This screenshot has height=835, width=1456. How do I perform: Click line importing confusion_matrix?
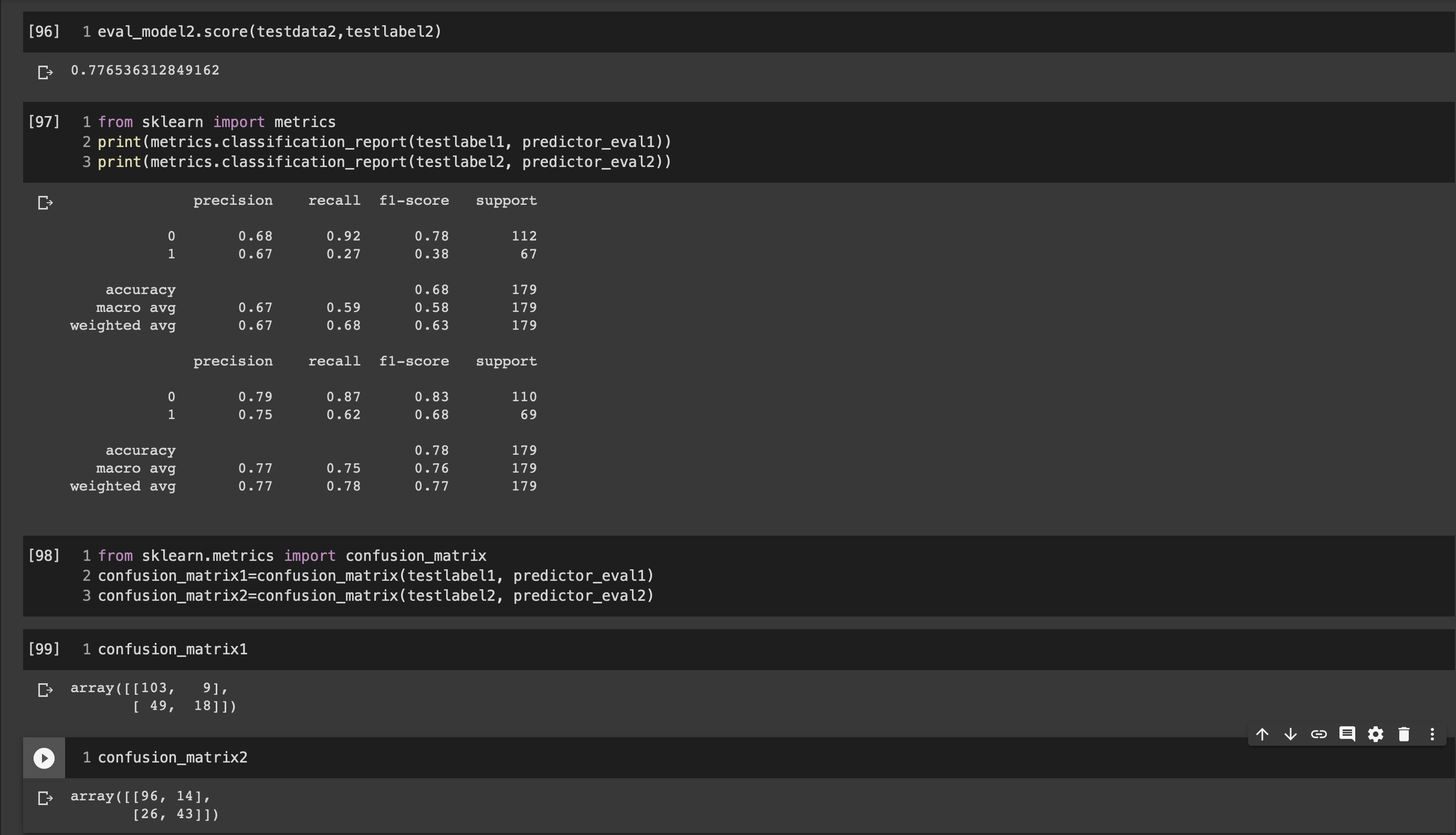tap(292, 556)
